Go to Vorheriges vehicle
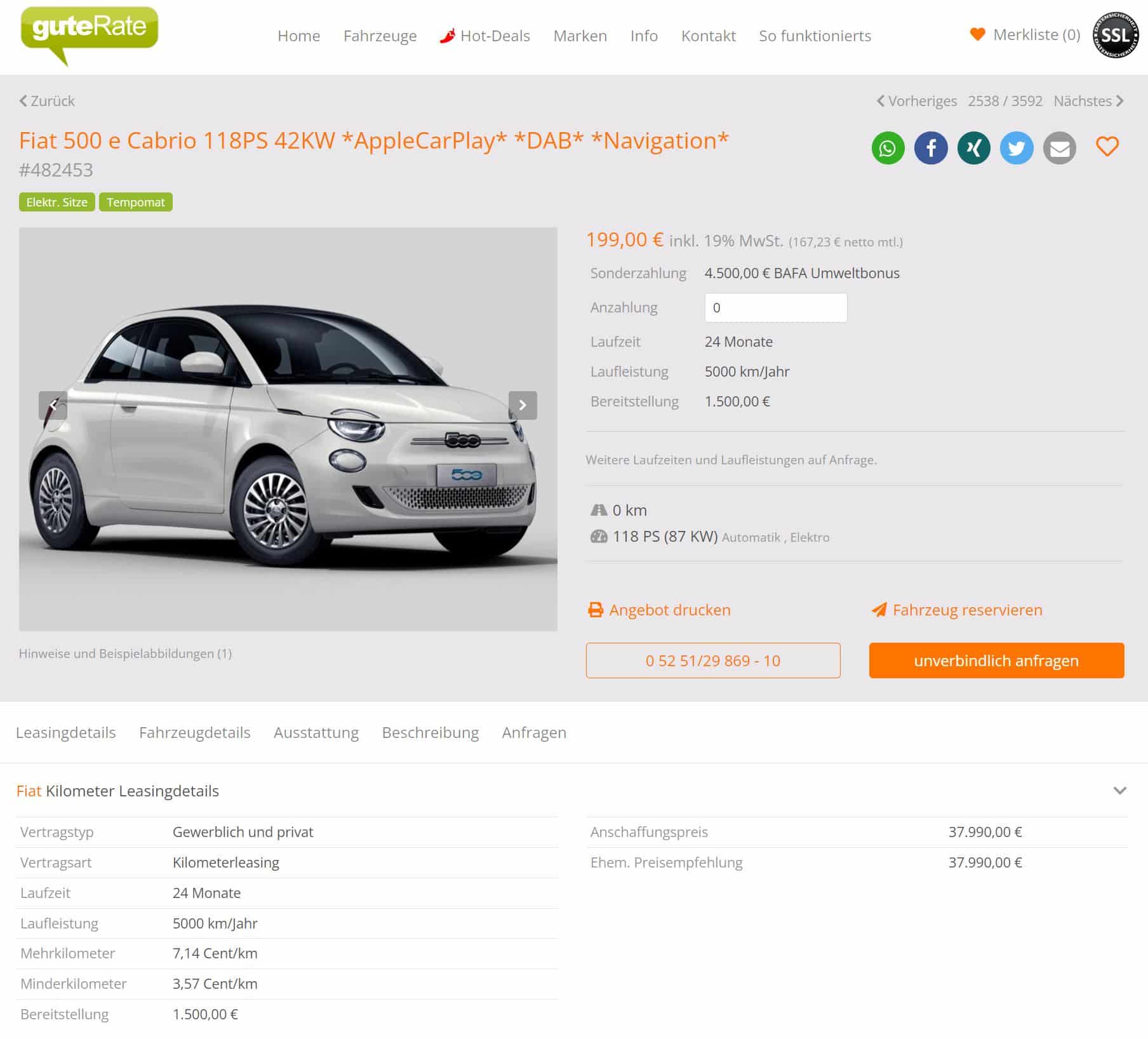The image size is (1148, 1039). click(917, 101)
